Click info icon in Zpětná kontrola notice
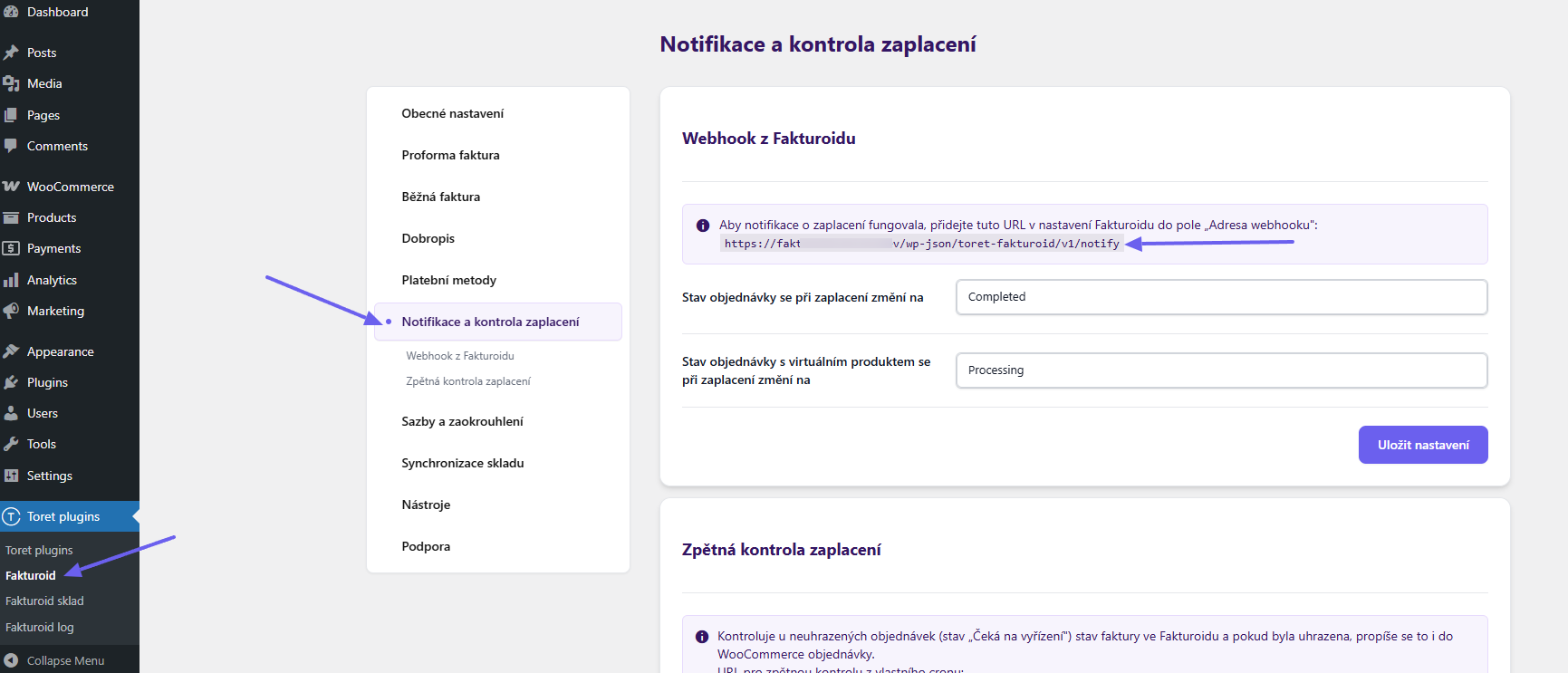1568x673 pixels. coord(702,637)
